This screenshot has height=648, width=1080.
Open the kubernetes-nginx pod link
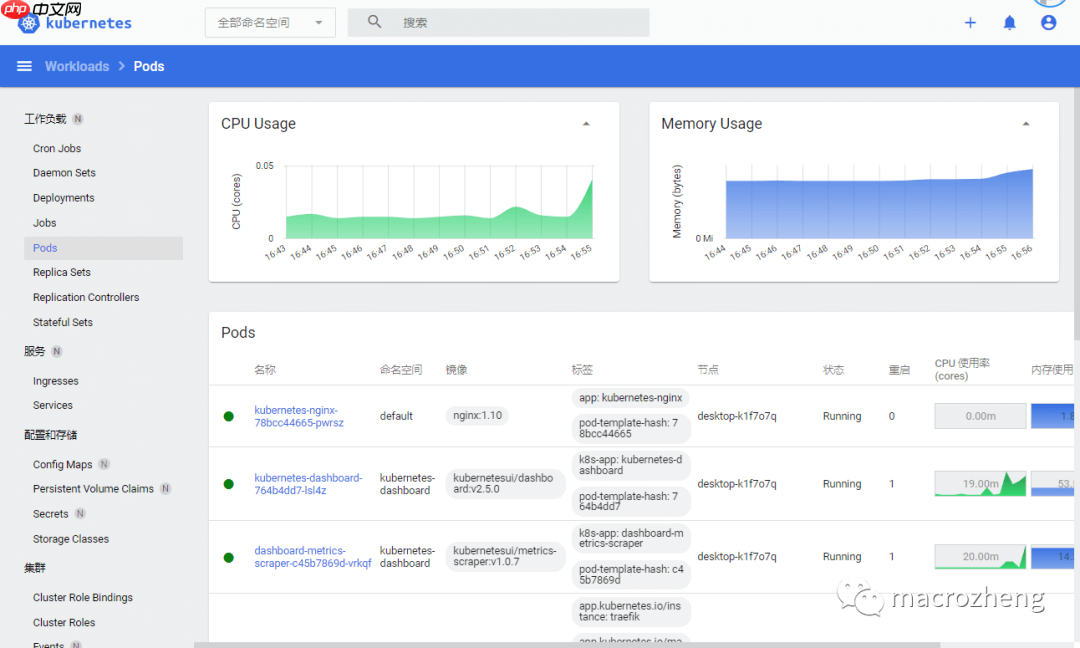[x=298, y=416]
